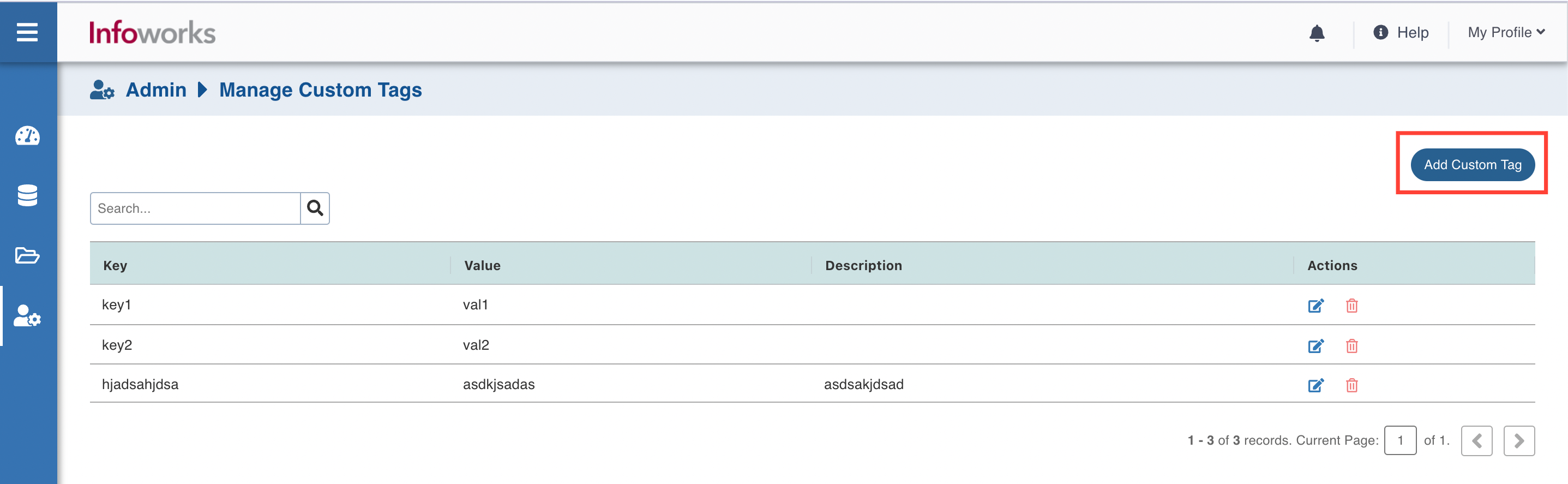The height and width of the screenshot is (484, 1568).
Task: Open the hamburger menu
Action: 27,32
